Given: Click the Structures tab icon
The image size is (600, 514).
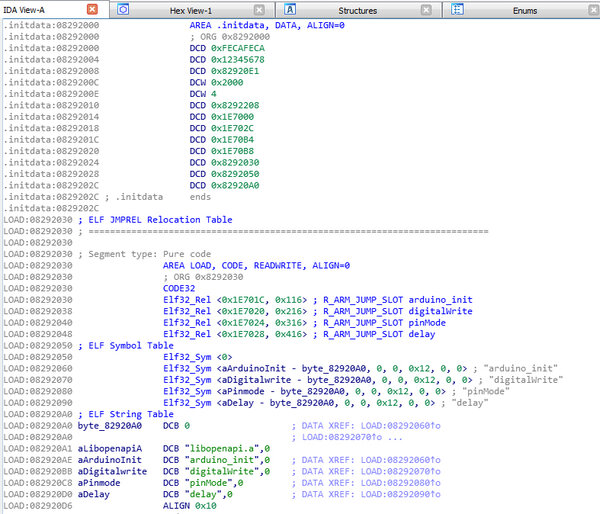Looking at the screenshot, I should (x=290, y=9).
